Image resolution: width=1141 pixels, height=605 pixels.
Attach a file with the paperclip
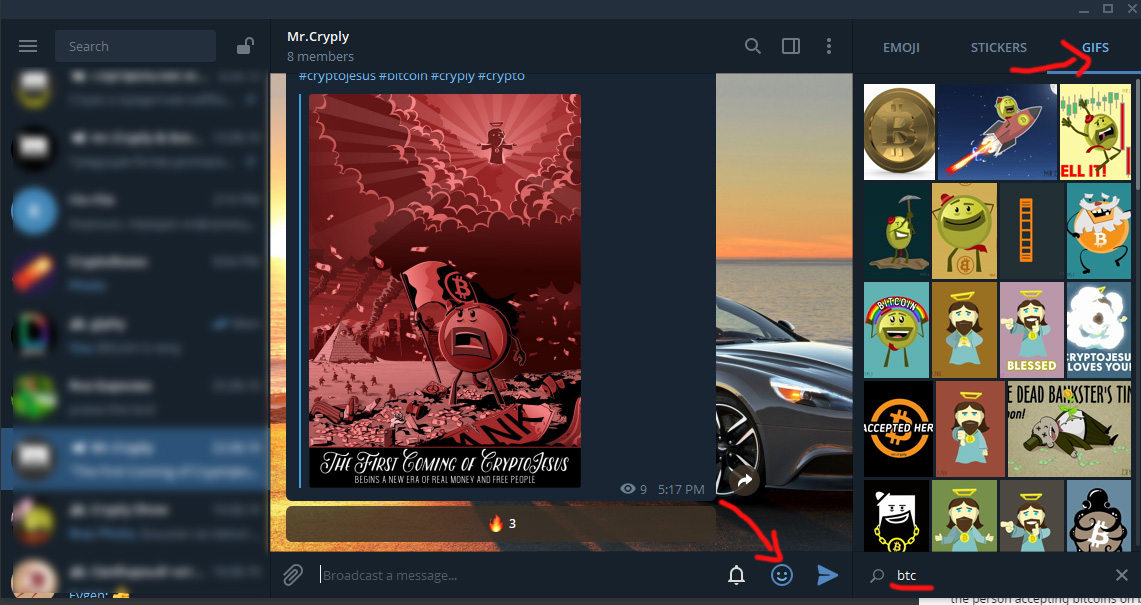click(293, 575)
